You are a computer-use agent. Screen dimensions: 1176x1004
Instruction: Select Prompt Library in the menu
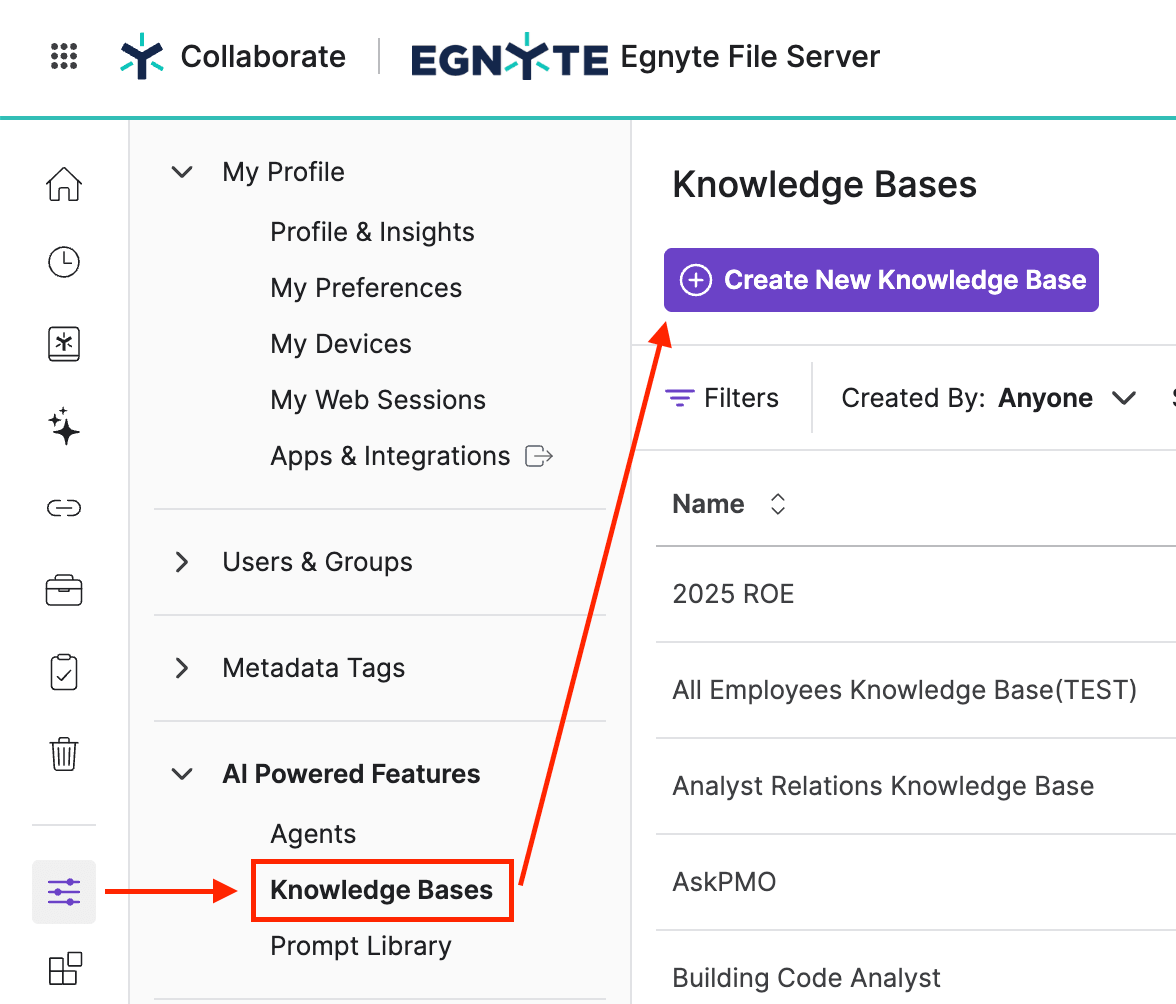point(360,945)
